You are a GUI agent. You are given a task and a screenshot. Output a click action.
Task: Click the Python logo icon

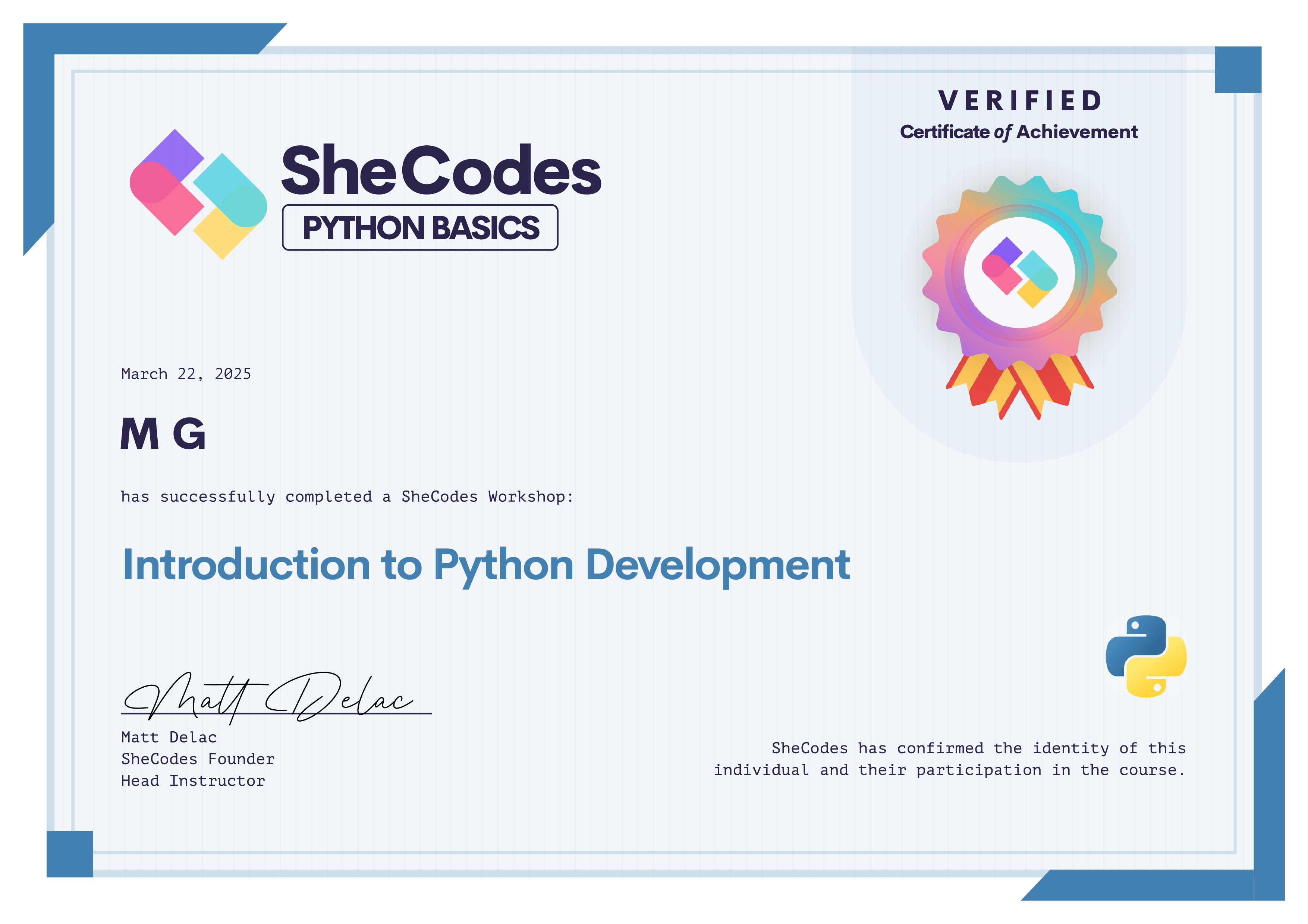pos(1146,656)
